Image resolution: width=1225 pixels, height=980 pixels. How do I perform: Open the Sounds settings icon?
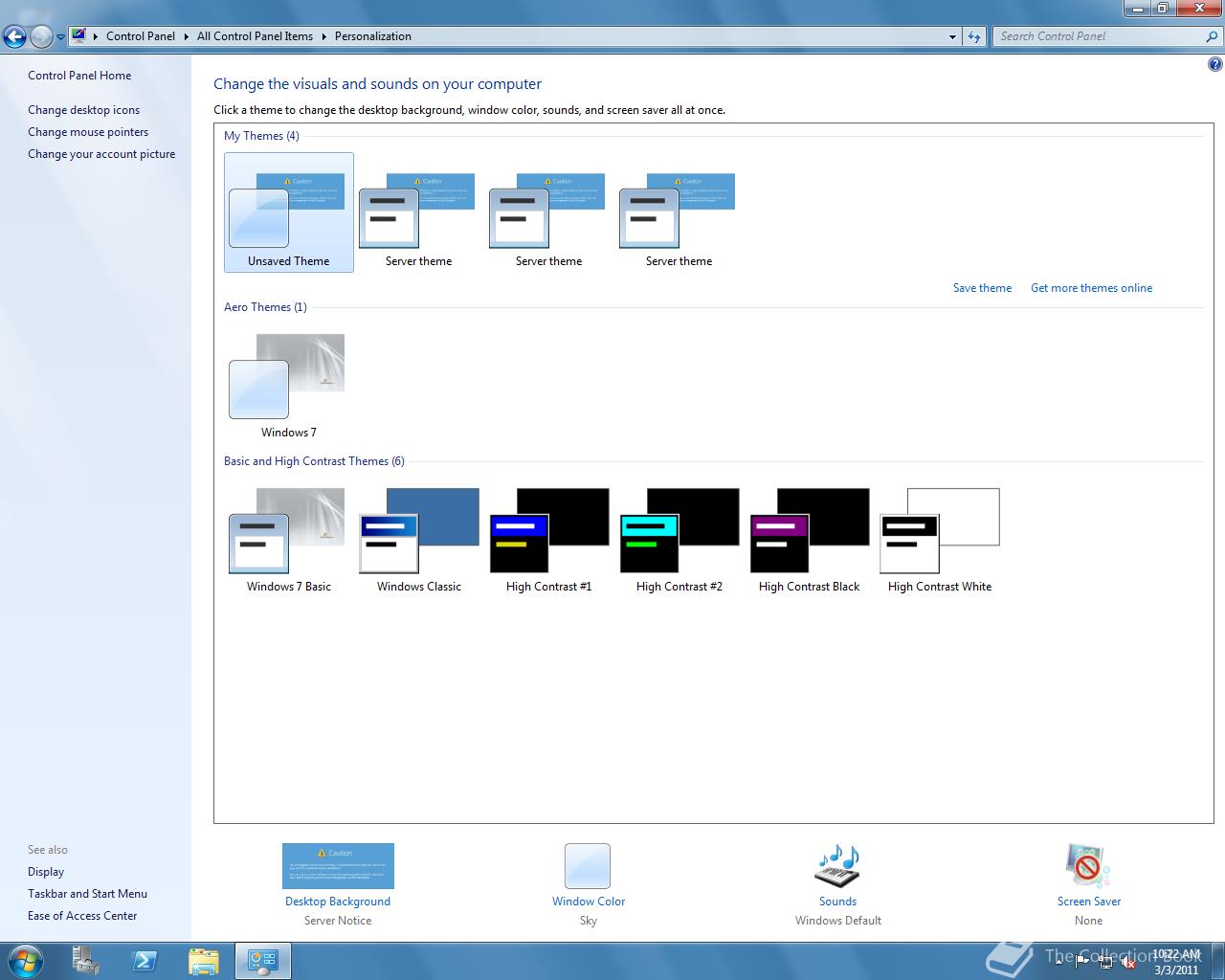[x=837, y=866]
